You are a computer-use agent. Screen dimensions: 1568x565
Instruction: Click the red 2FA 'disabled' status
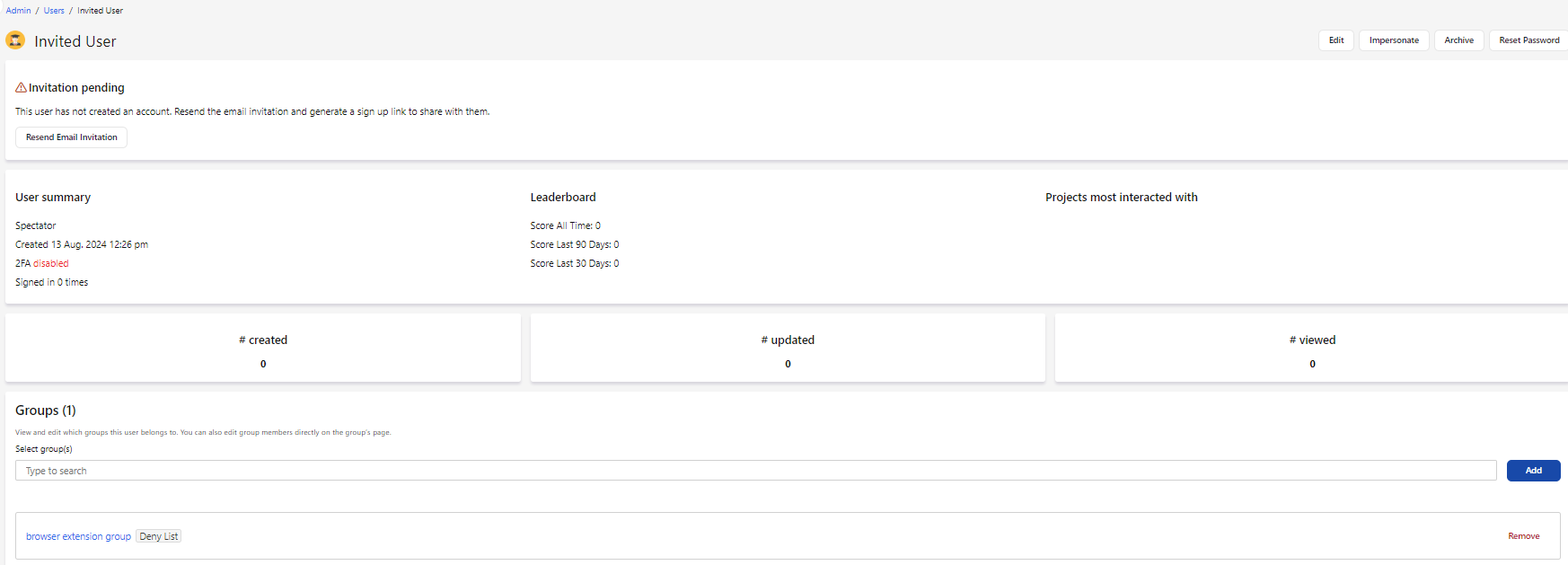(x=50, y=263)
